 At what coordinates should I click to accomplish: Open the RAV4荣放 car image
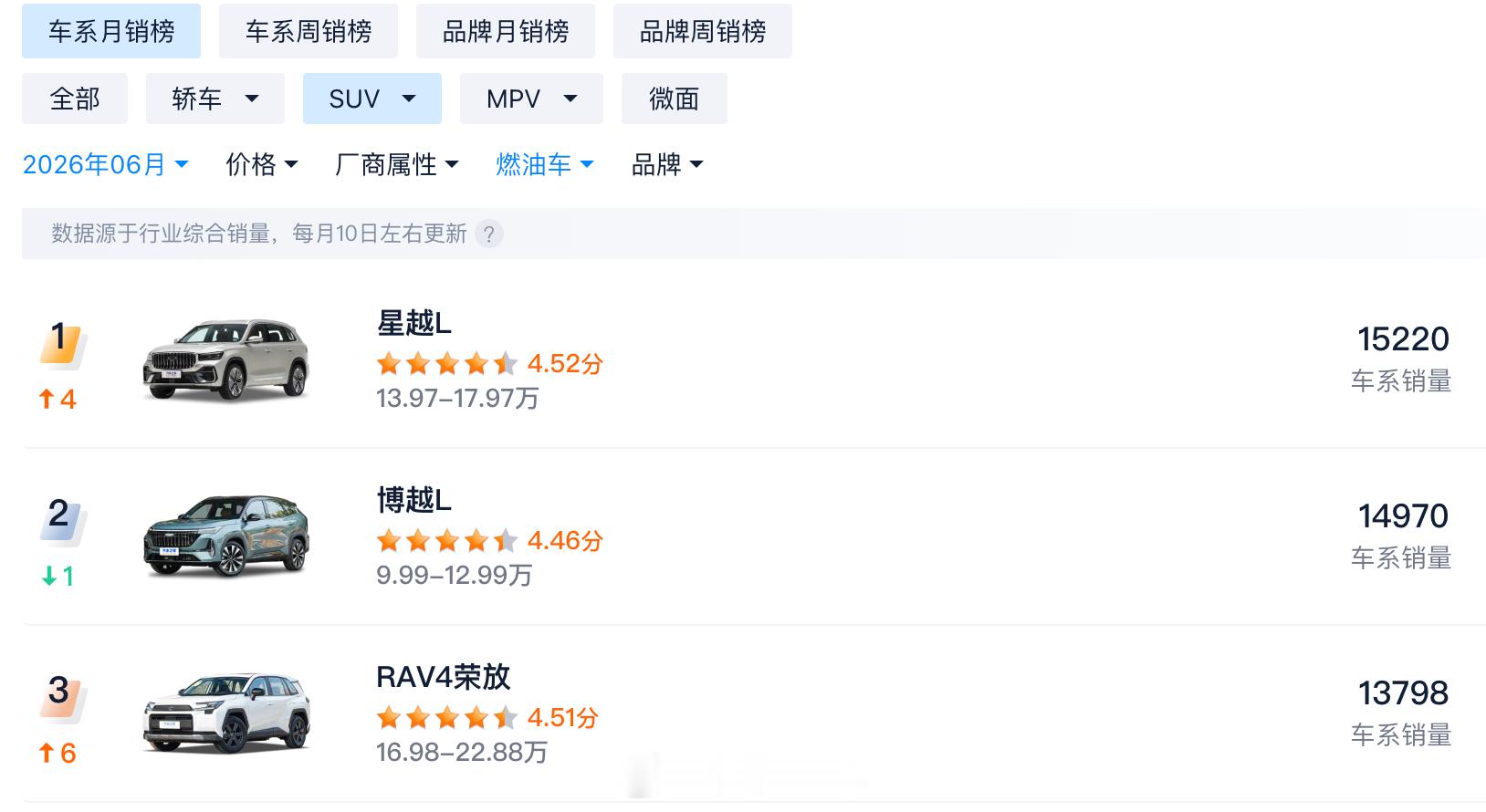(226, 713)
